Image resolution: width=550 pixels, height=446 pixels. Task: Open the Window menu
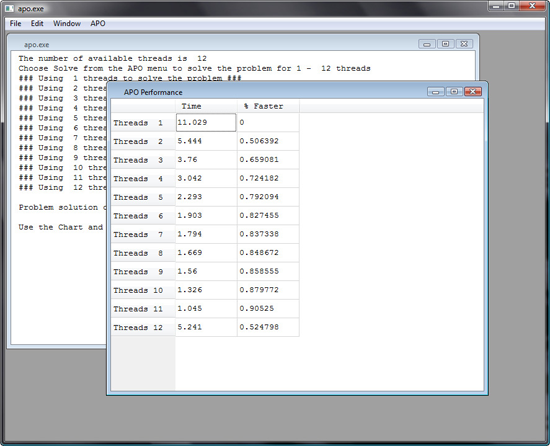click(x=67, y=23)
